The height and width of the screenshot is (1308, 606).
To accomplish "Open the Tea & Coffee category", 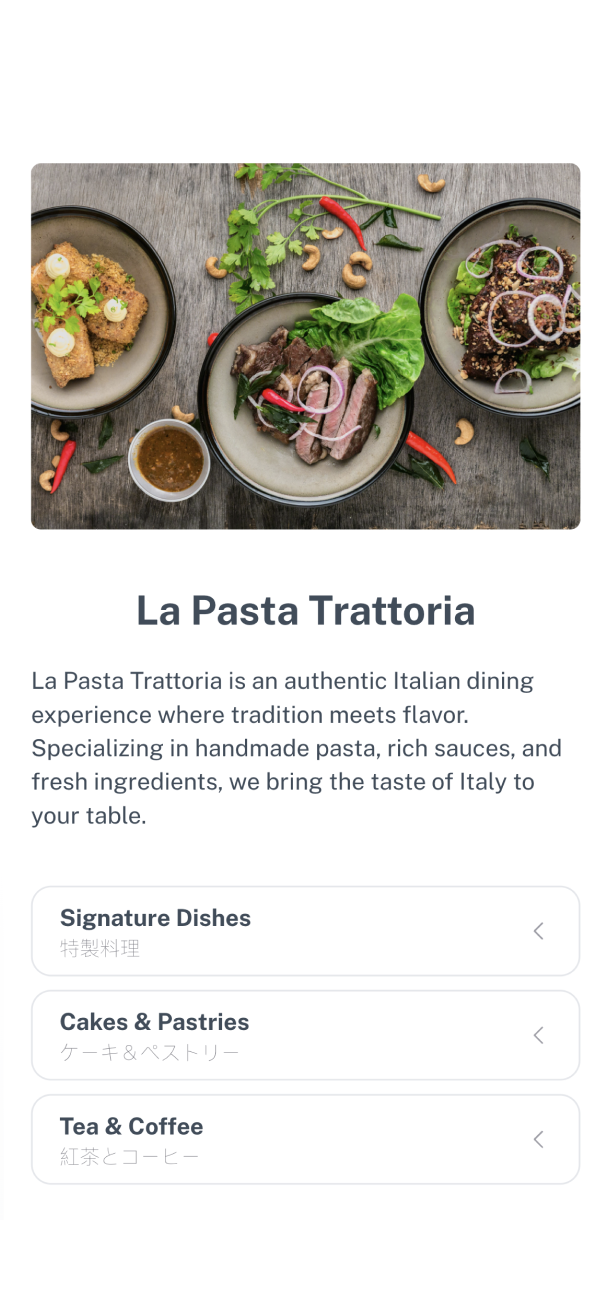I will tap(131, 1126).
